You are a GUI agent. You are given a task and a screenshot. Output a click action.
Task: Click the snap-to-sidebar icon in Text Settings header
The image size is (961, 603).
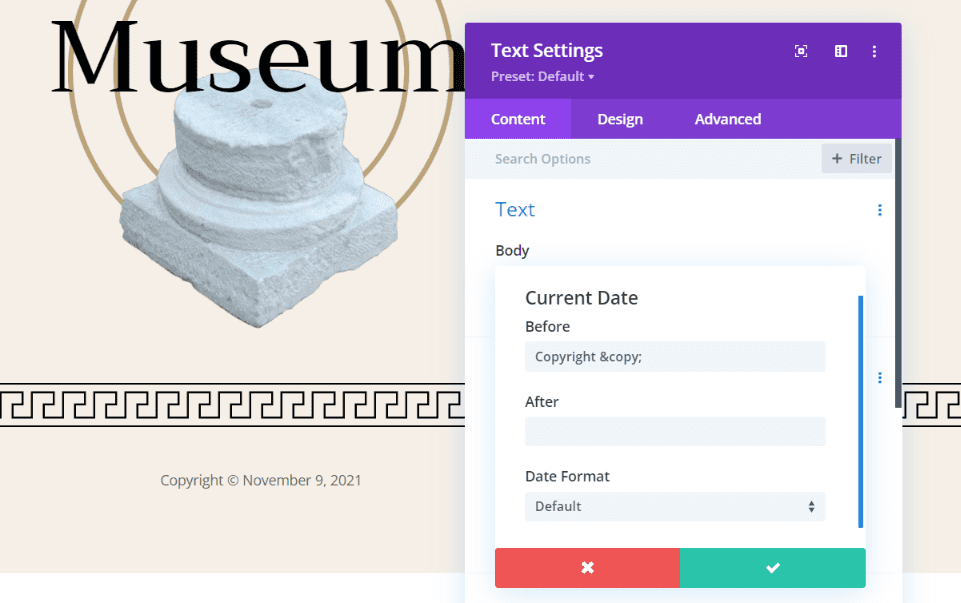click(x=841, y=51)
